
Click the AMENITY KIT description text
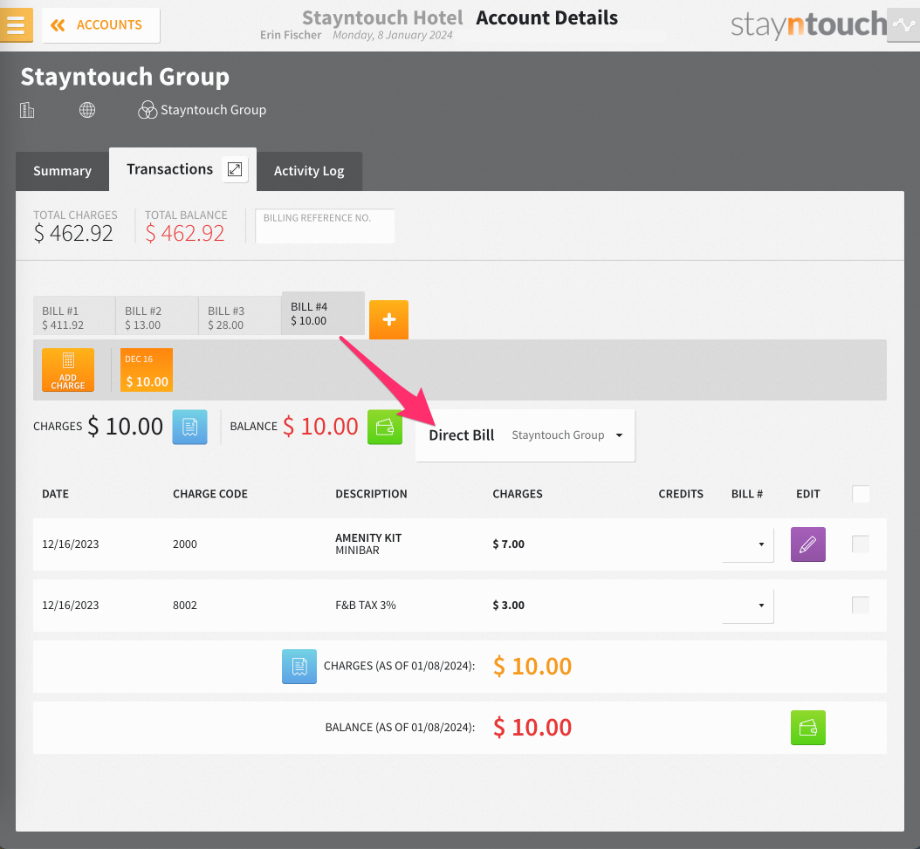pos(368,537)
